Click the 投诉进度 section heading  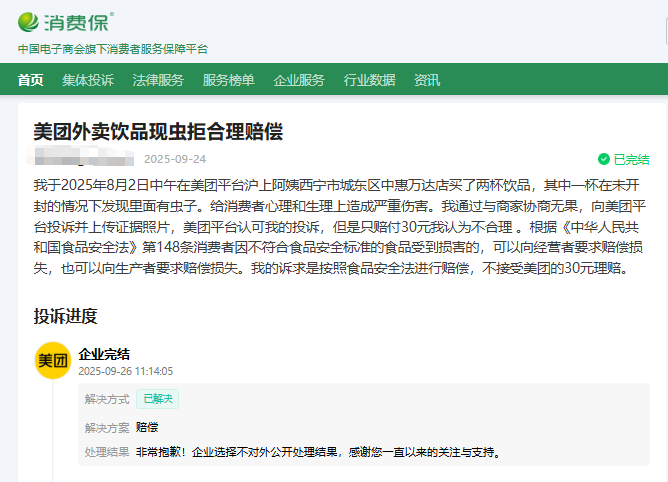click(66, 316)
